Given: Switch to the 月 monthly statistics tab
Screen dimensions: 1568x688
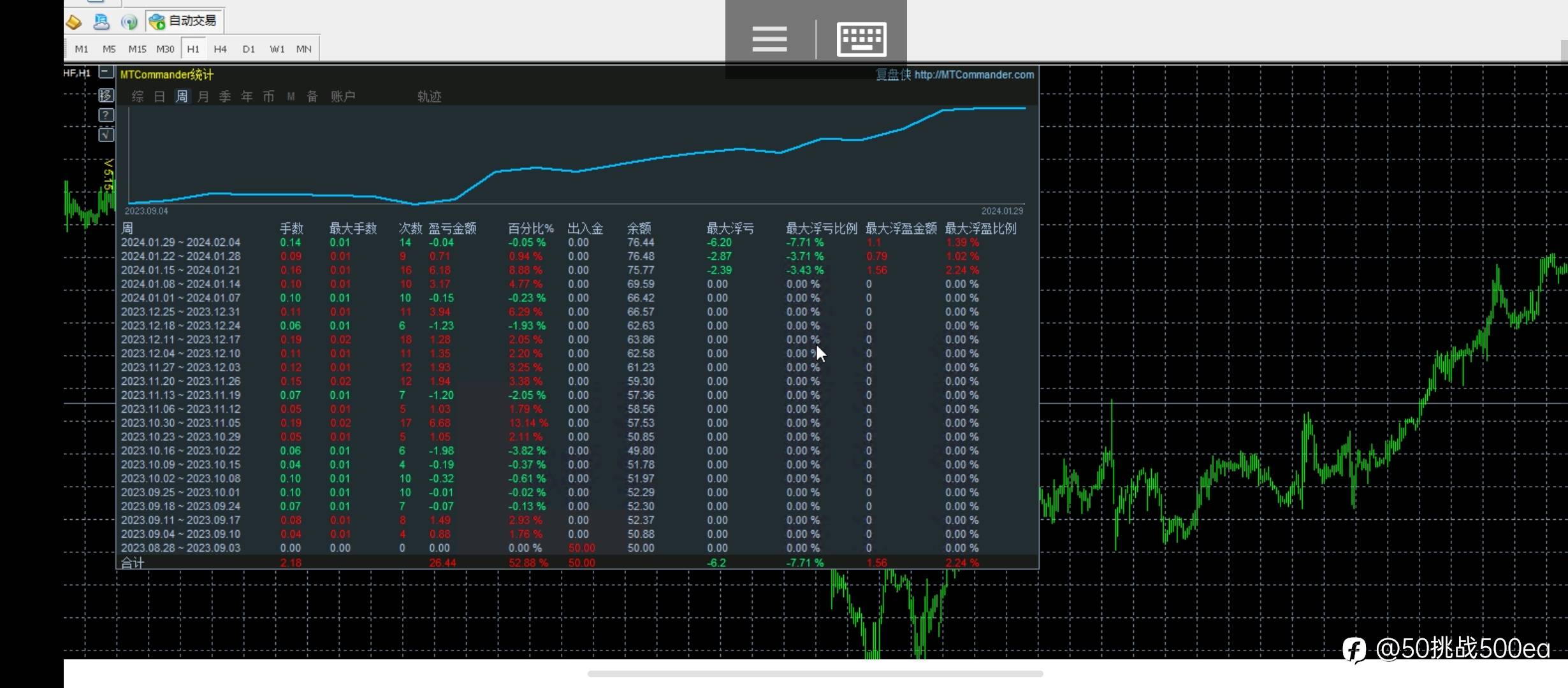Looking at the screenshot, I should pyautogui.click(x=203, y=96).
